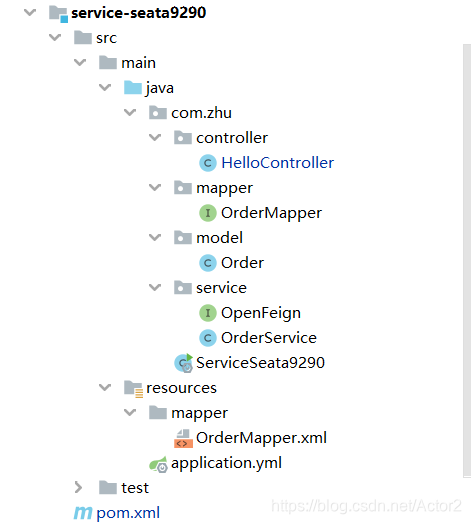Collapse the main folder node

tap(80, 62)
